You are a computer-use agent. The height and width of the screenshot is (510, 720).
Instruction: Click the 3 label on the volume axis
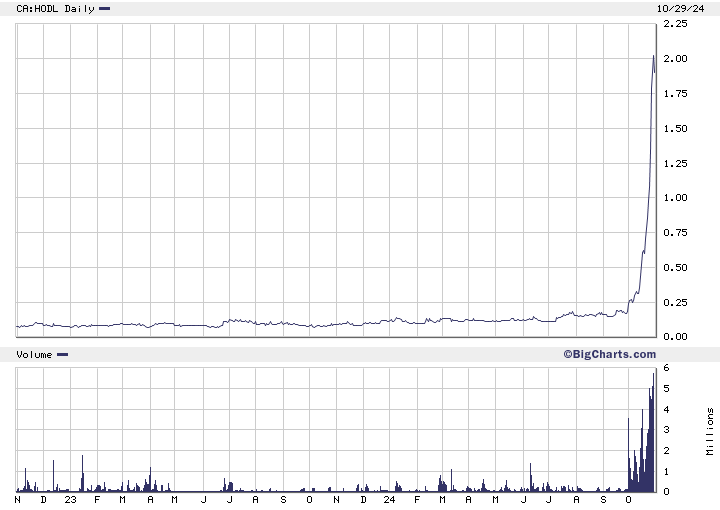click(x=666, y=430)
